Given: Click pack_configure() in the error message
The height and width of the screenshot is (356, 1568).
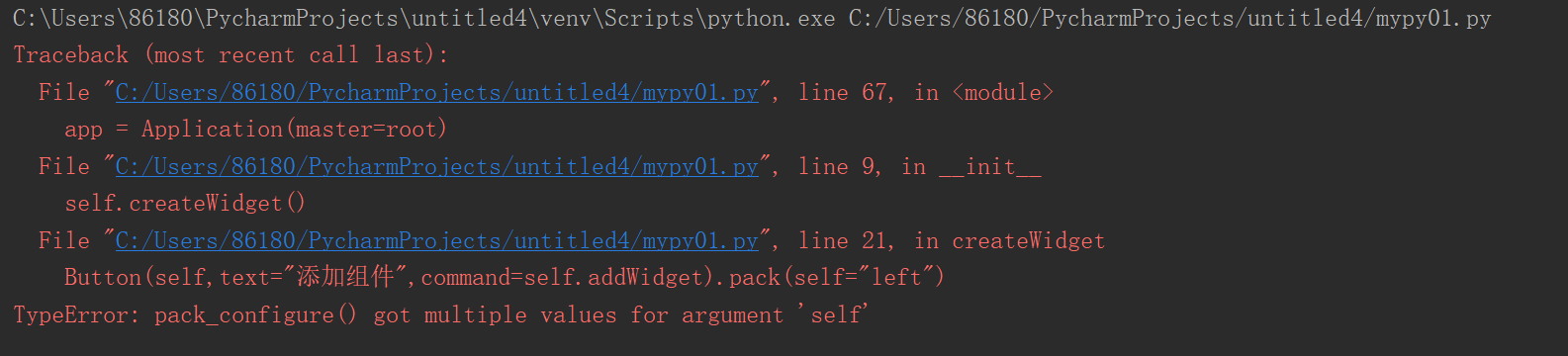Looking at the screenshot, I should click(x=255, y=315).
